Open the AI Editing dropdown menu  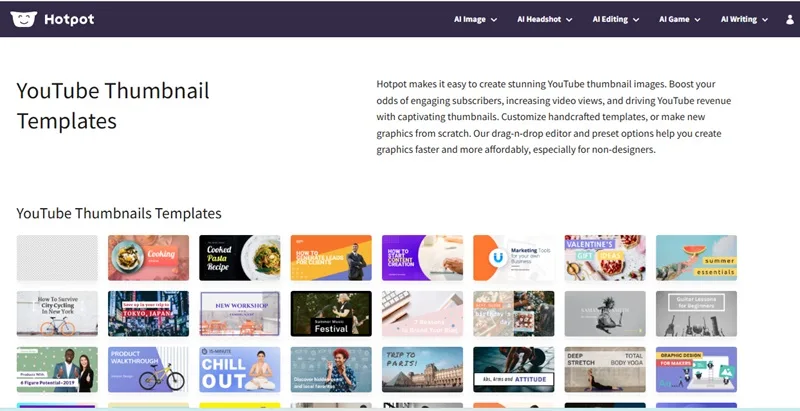click(616, 19)
